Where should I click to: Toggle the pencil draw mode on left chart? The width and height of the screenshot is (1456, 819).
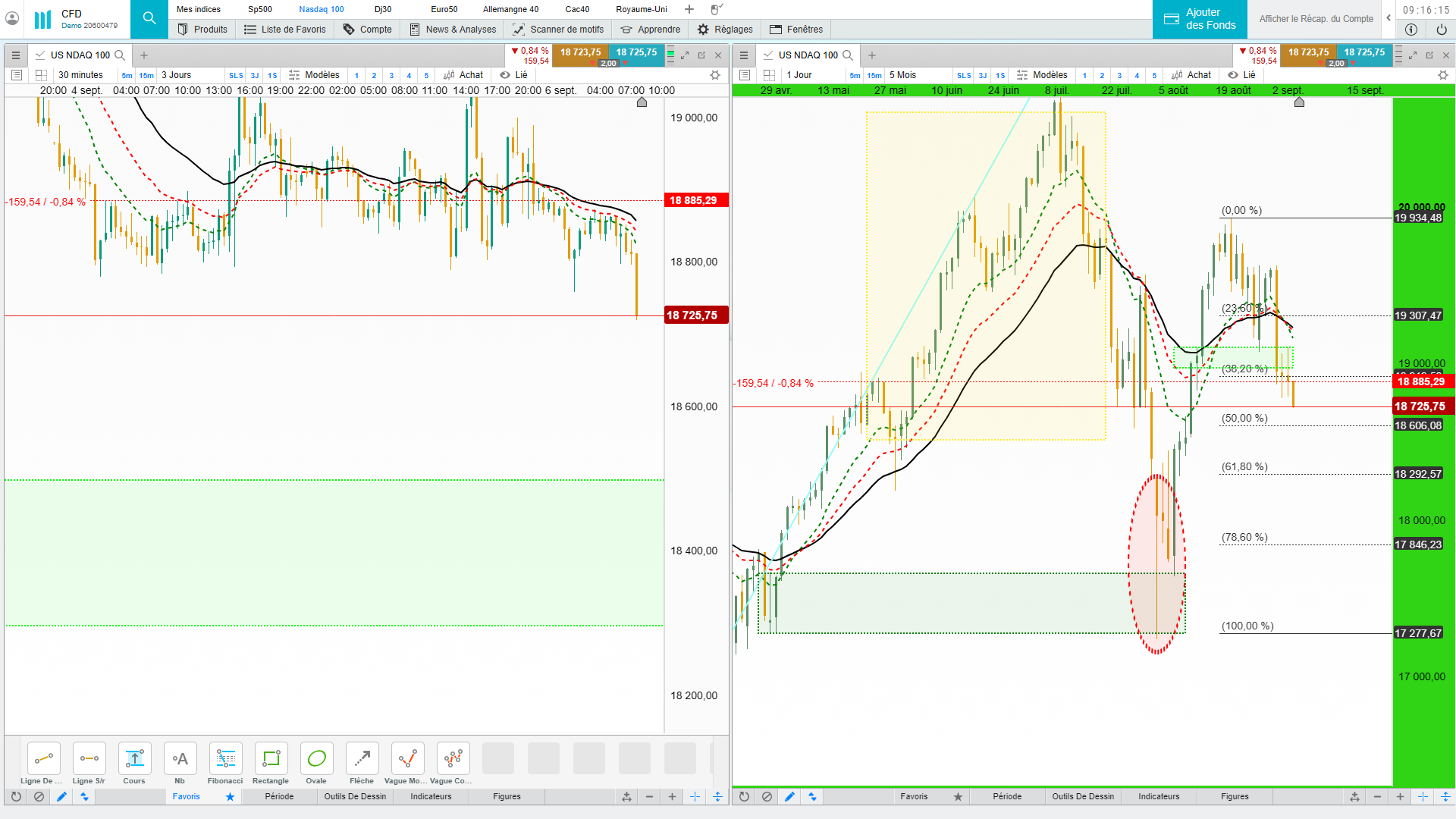tap(61, 796)
